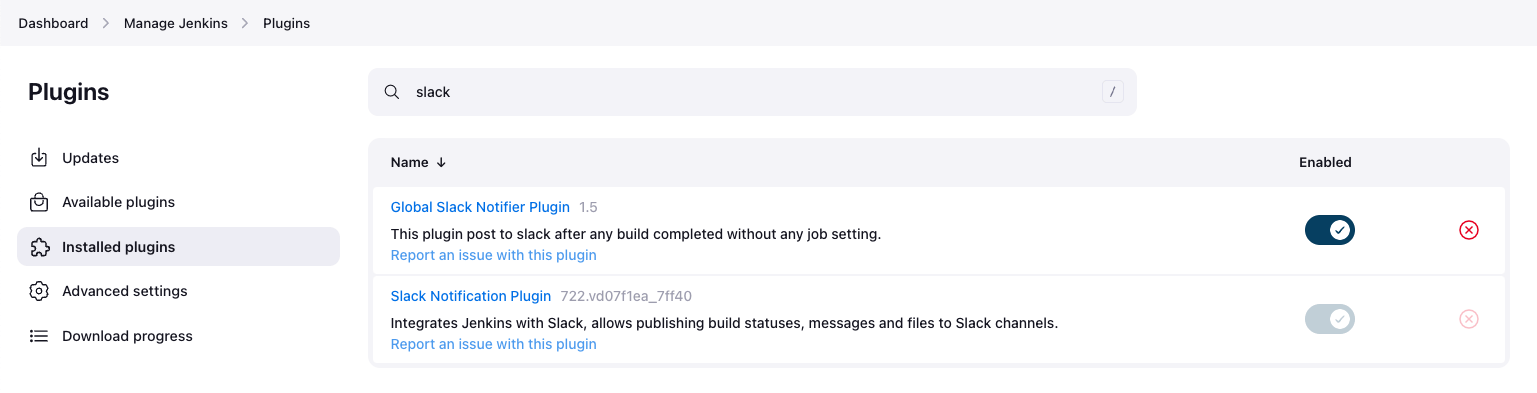
Task: Toggle the Slack Notification Plugin enabled switch
Action: point(1330,319)
